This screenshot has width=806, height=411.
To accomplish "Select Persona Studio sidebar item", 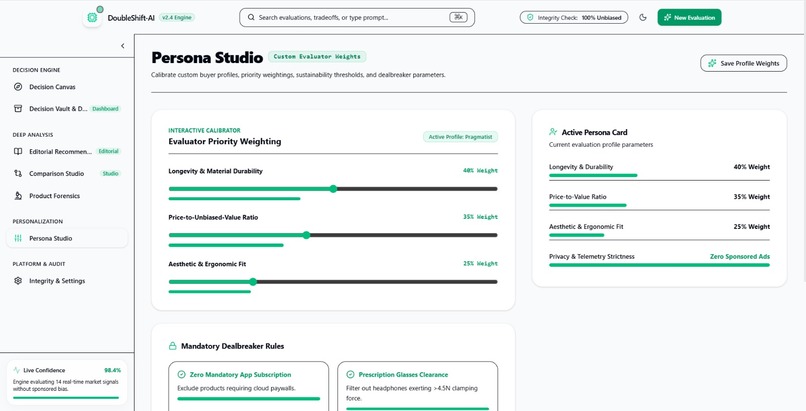I will point(67,238).
